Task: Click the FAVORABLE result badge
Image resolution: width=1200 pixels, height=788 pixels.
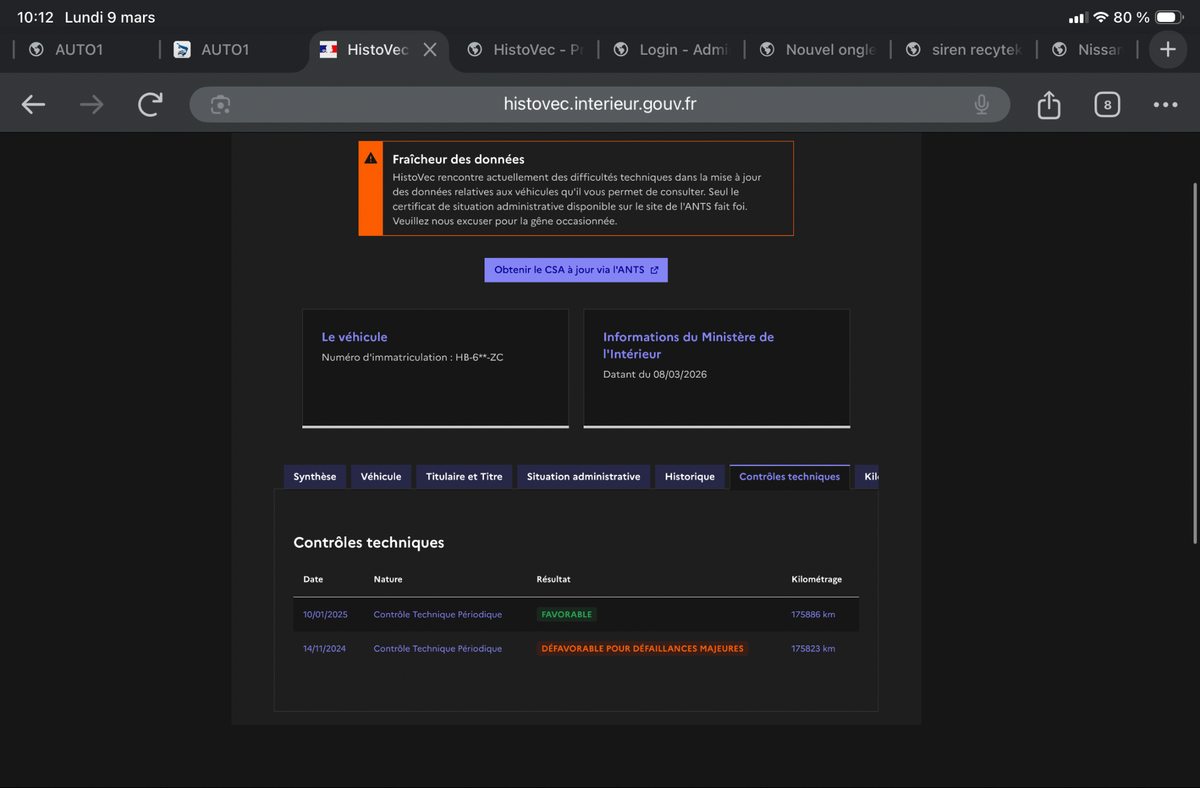Action: click(x=567, y=614)
